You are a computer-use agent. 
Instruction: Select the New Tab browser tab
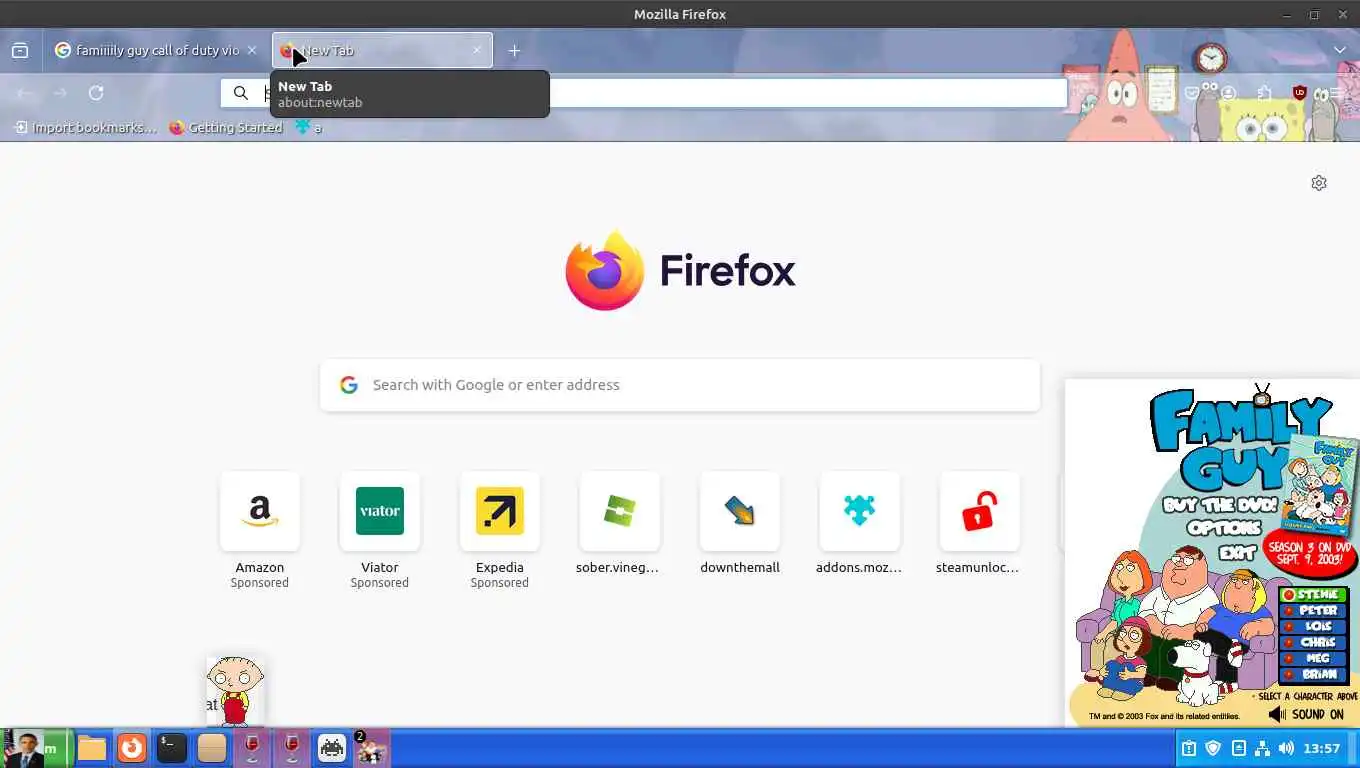point(382,50)
